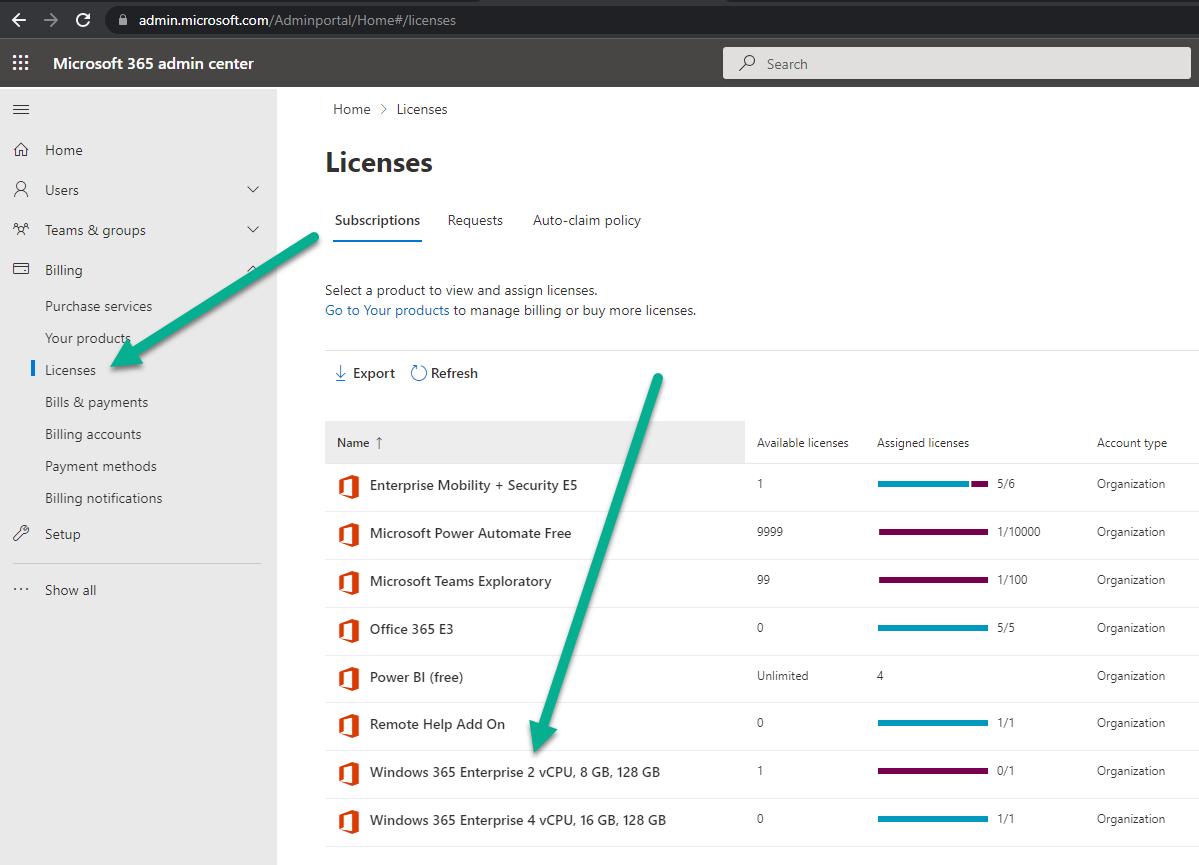This screenshot has height=865, width=1199.
Task: Click Office icon for Windows 365 Enterprise 2 vCPU
Action: click(349, 773)
